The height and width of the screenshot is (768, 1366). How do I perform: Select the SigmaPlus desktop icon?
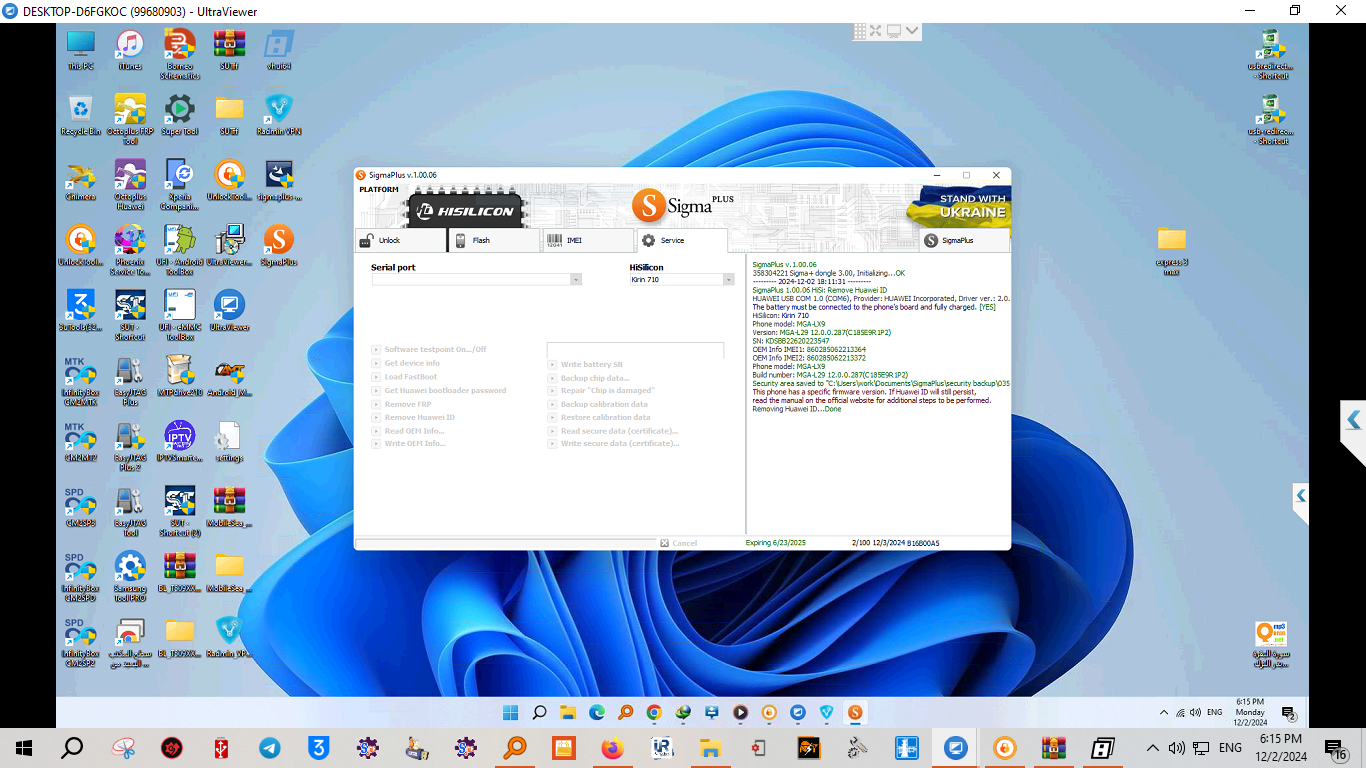[279, 245]
